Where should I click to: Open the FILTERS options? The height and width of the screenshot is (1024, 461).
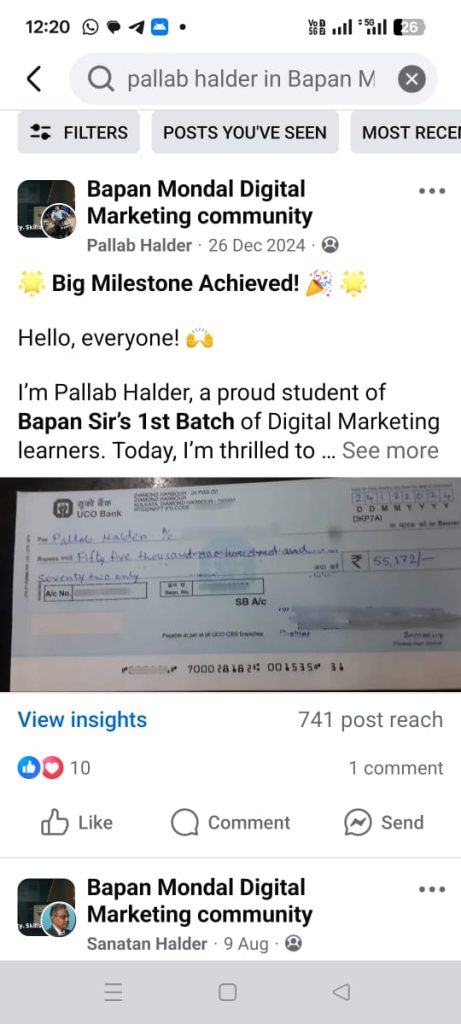pyautogui.click(x=78, y=133)
